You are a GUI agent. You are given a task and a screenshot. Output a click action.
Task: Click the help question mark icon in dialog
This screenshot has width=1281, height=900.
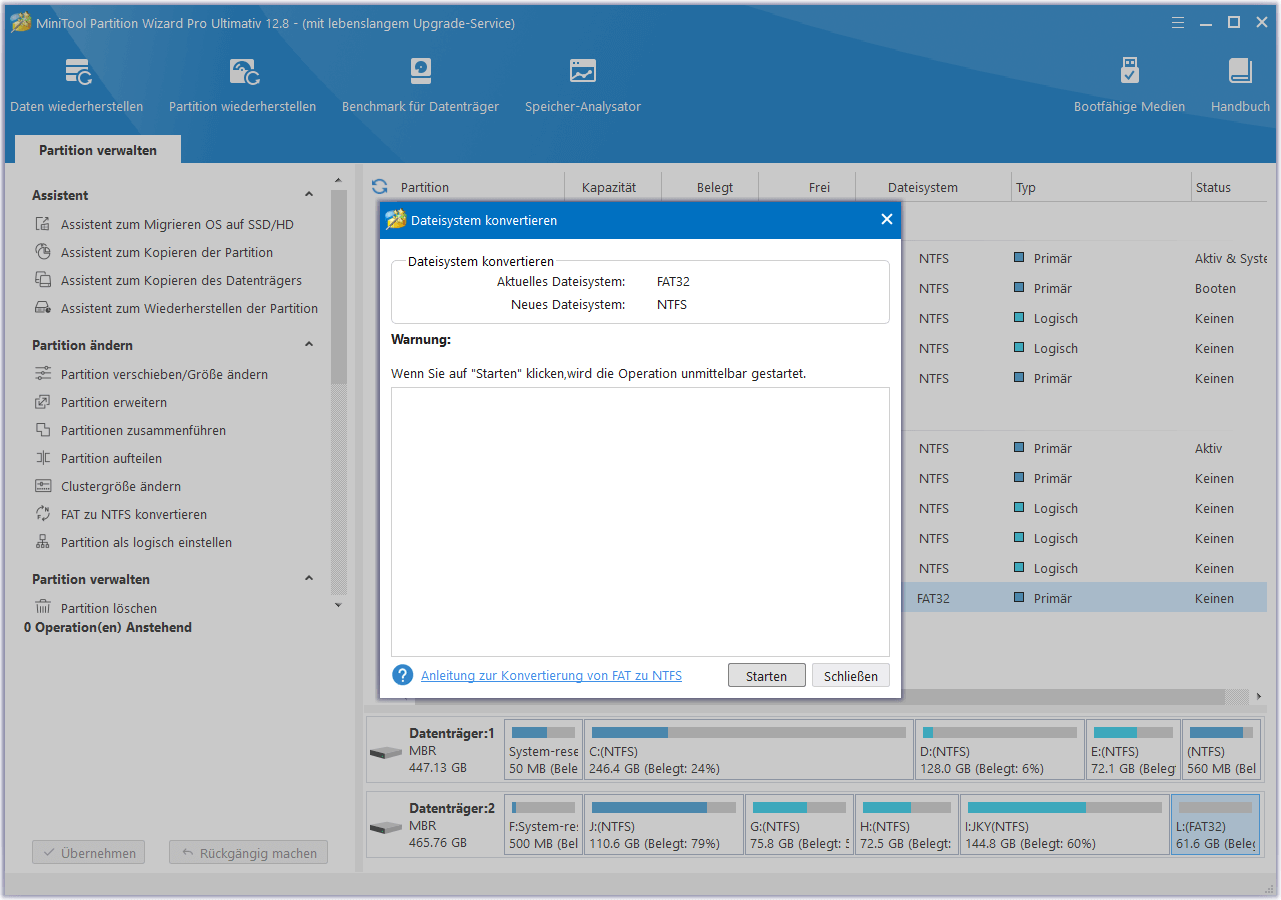[x=402, y=675]
